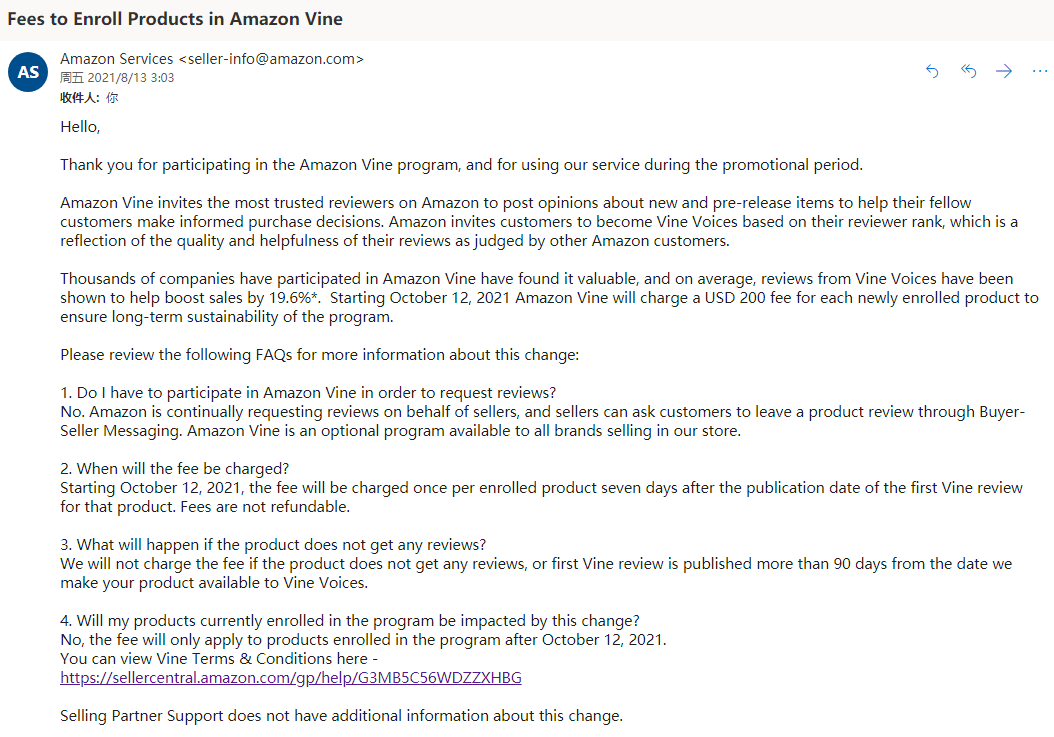1054x737 pixels.
Task: Click the Amazon Services sender name
Action: pyautogui.click(x=116, y=59)
